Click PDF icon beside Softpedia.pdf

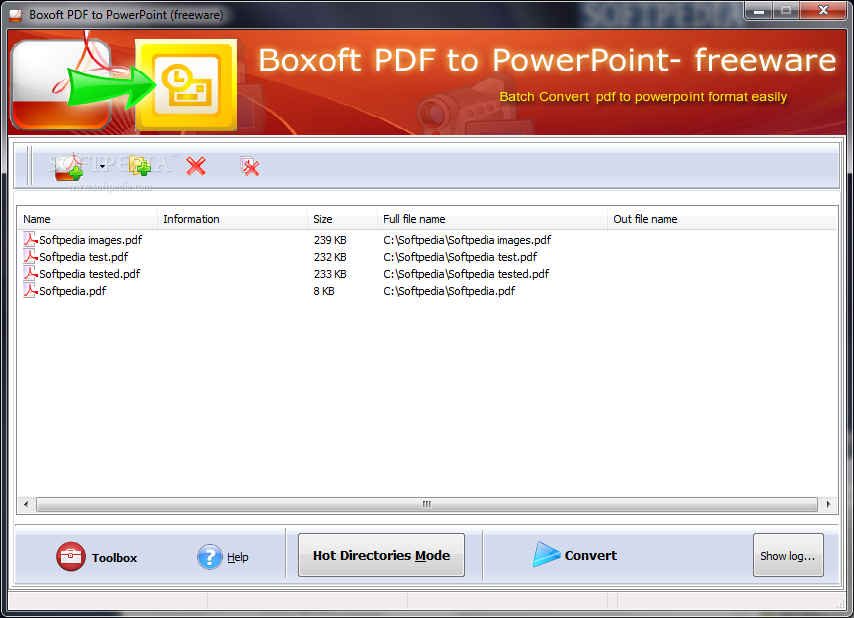click(x=30, y=290)
